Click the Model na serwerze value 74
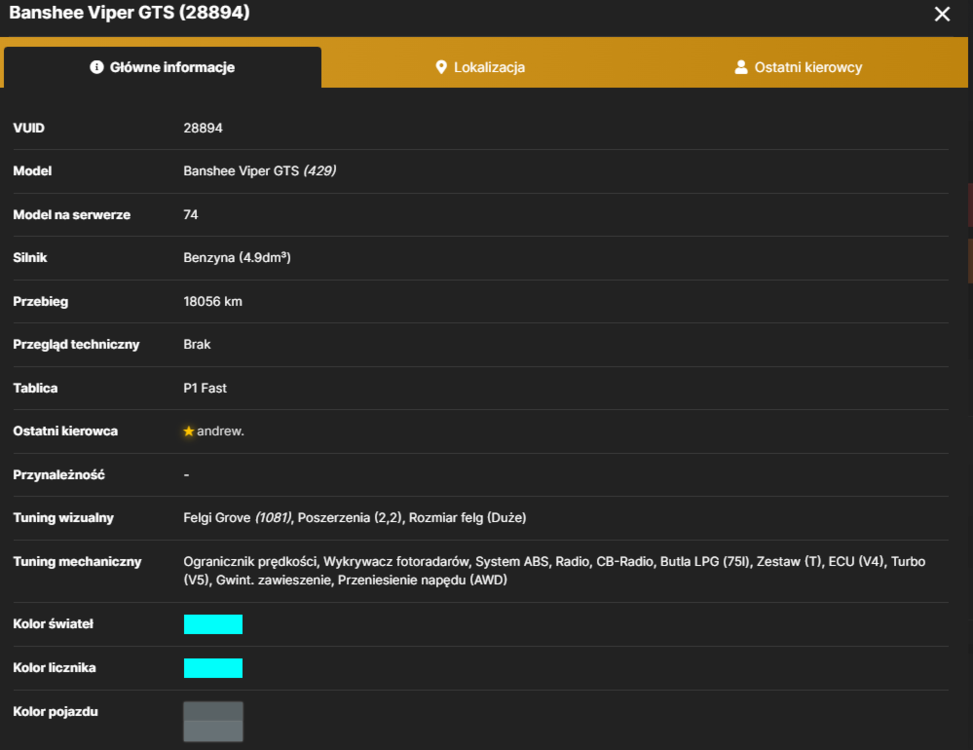The width and height of the screenshot is (973, 750). click(191, 215)
